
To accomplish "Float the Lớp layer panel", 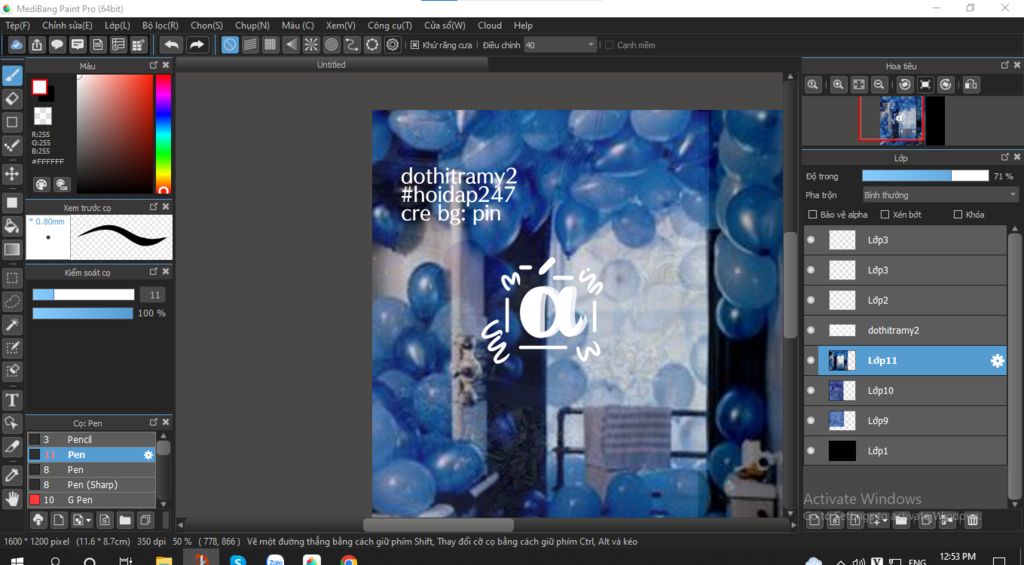I will pos(1004,157).
